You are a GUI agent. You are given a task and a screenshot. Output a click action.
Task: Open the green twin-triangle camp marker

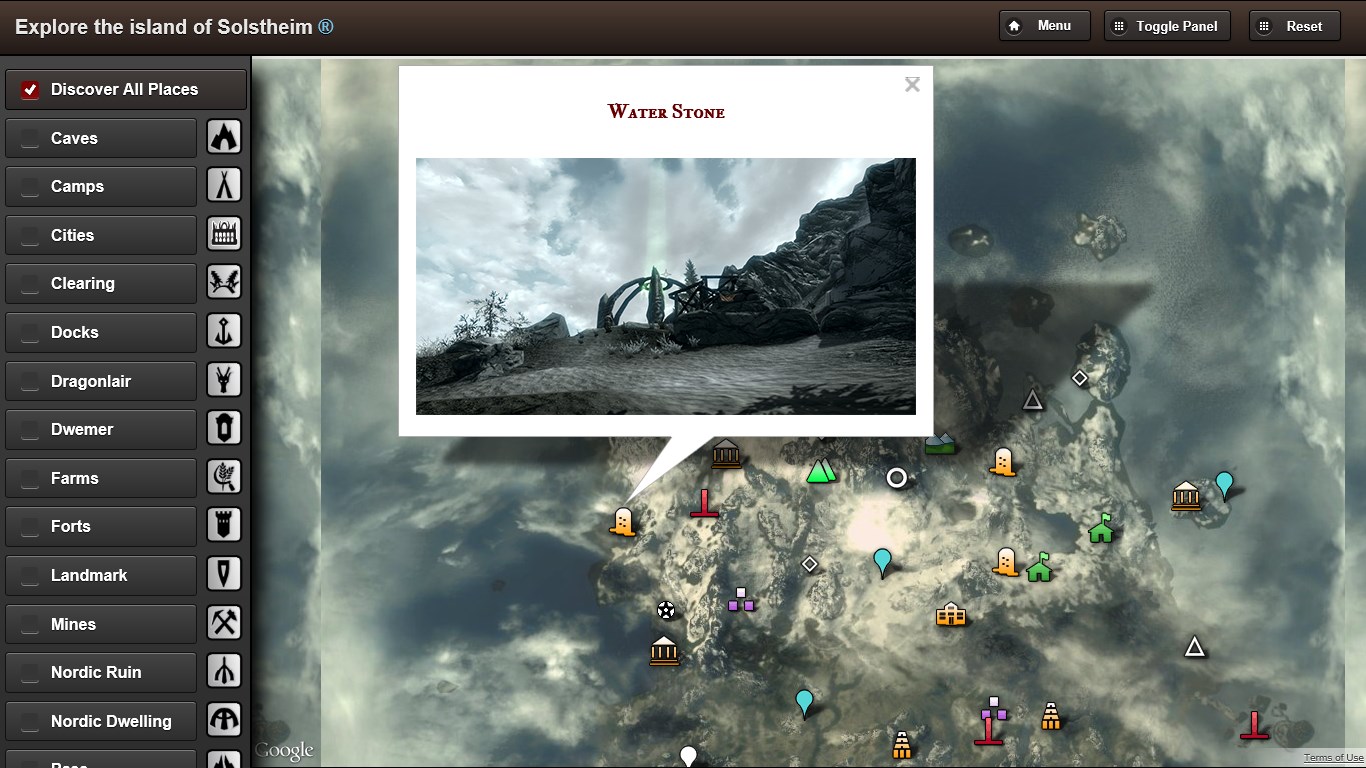821,470
